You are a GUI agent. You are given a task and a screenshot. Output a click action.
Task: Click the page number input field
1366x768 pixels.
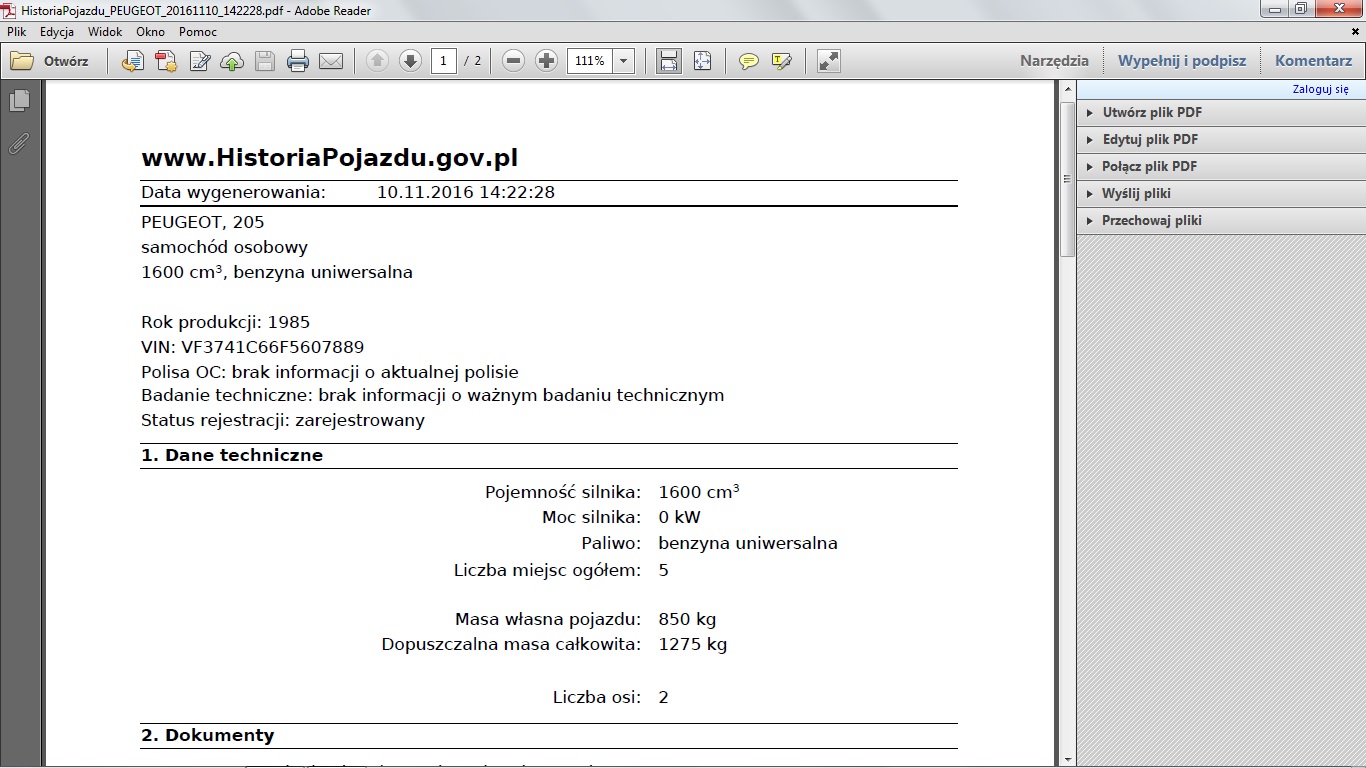coord(444,61)
